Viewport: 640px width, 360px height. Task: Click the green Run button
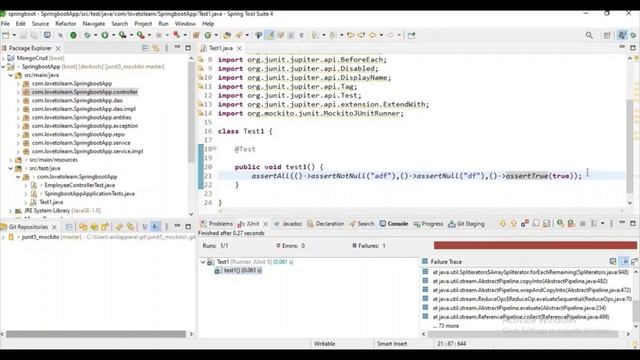click(105, 36)
